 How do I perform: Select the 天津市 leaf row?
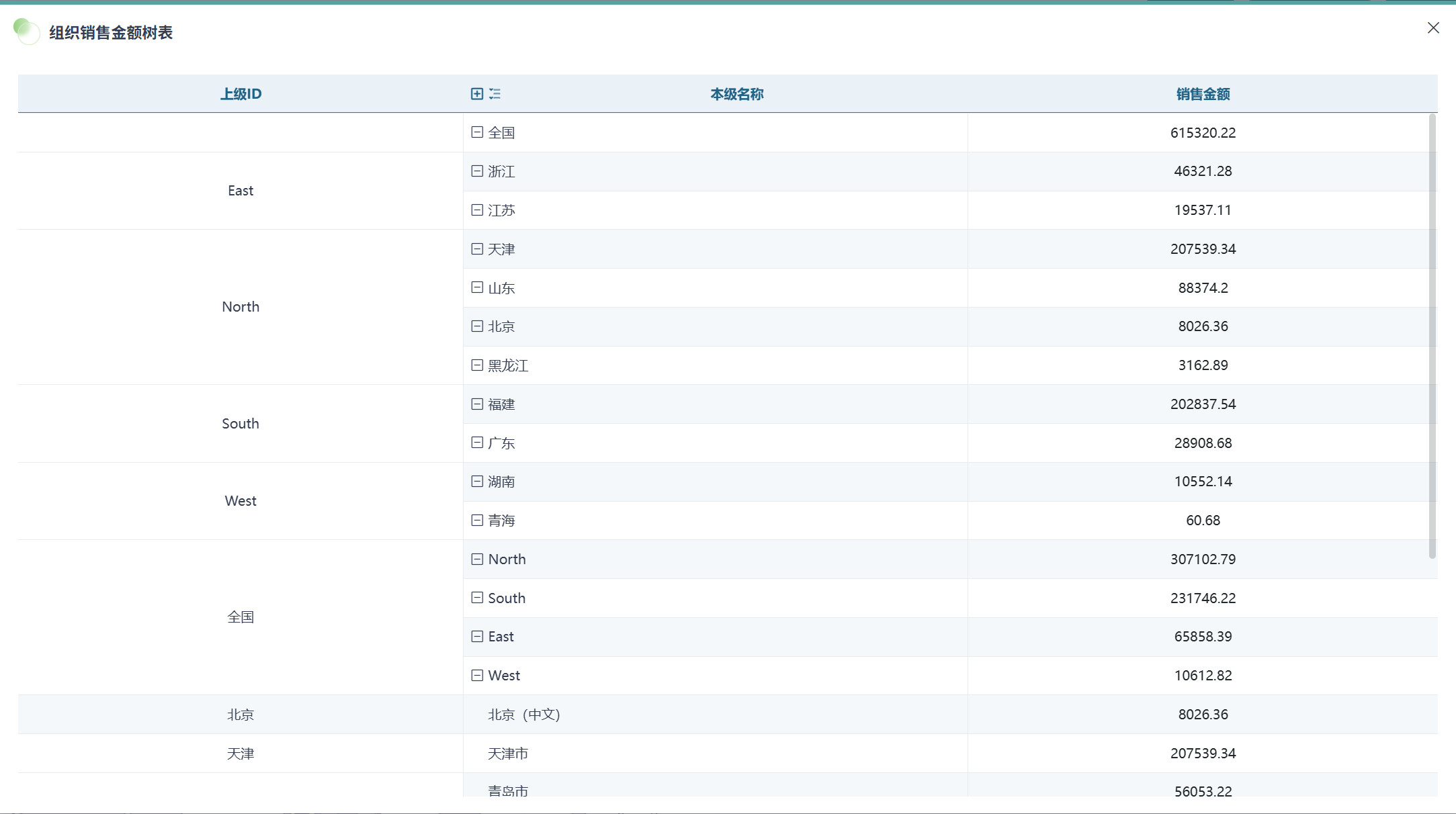point(508,754)
